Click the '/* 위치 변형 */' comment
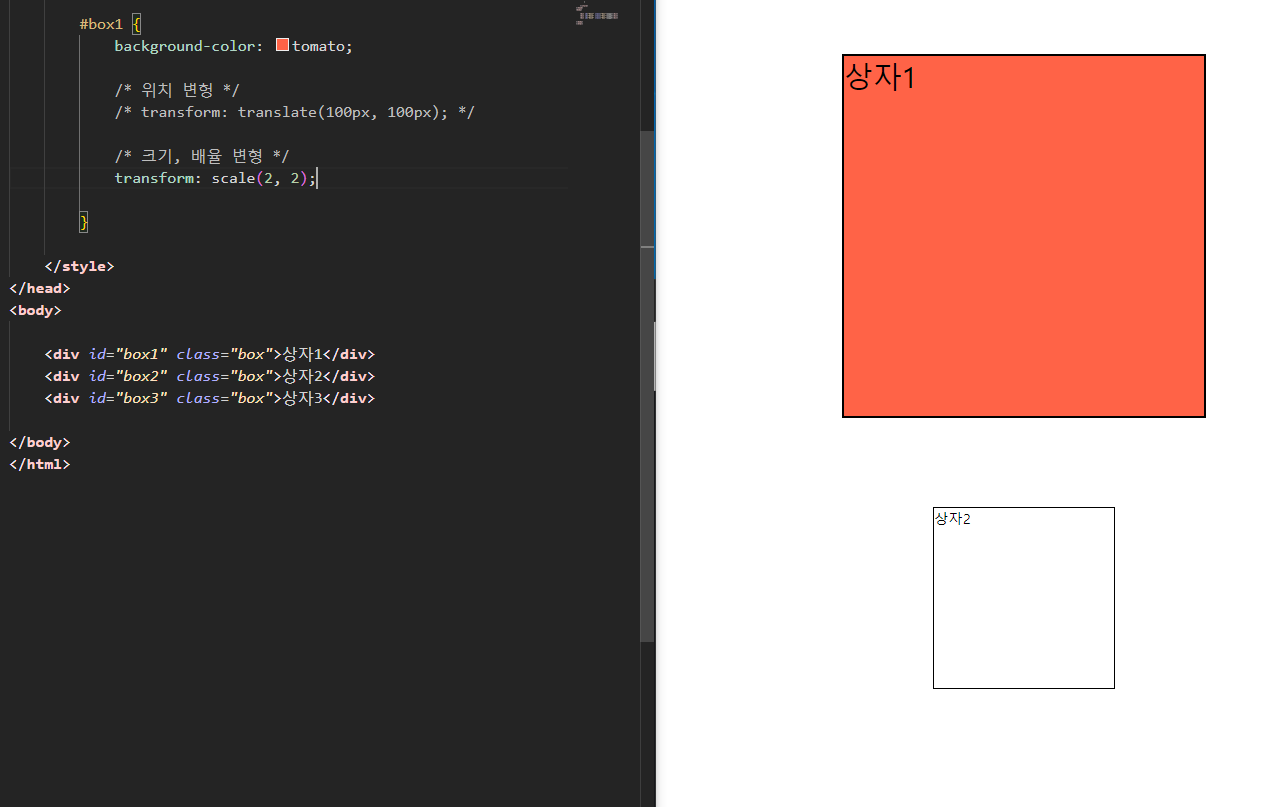Screen dimensions: 1281x807 coord(177,90)
